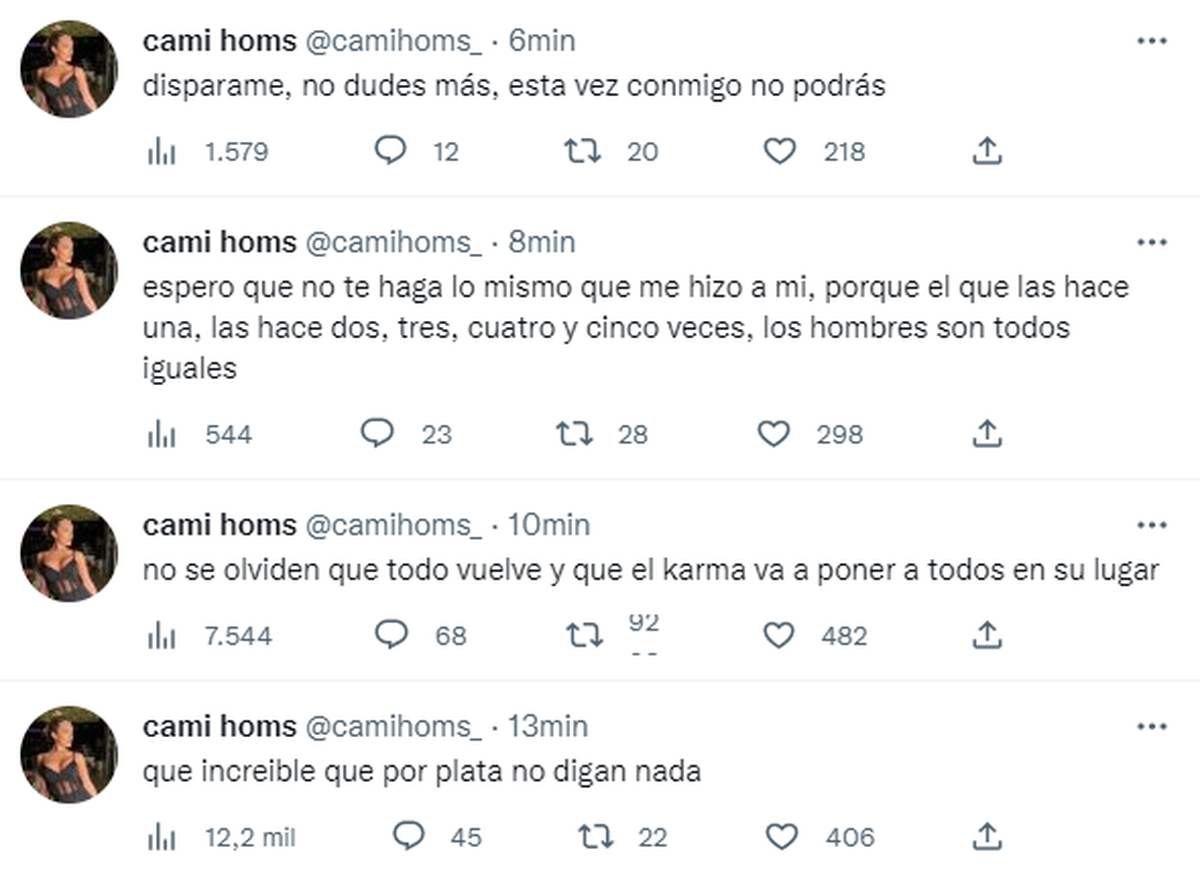Like the 'disparame, no dudes más' tweet
This screenshot has height=881, width=1200.
[780, 152]
